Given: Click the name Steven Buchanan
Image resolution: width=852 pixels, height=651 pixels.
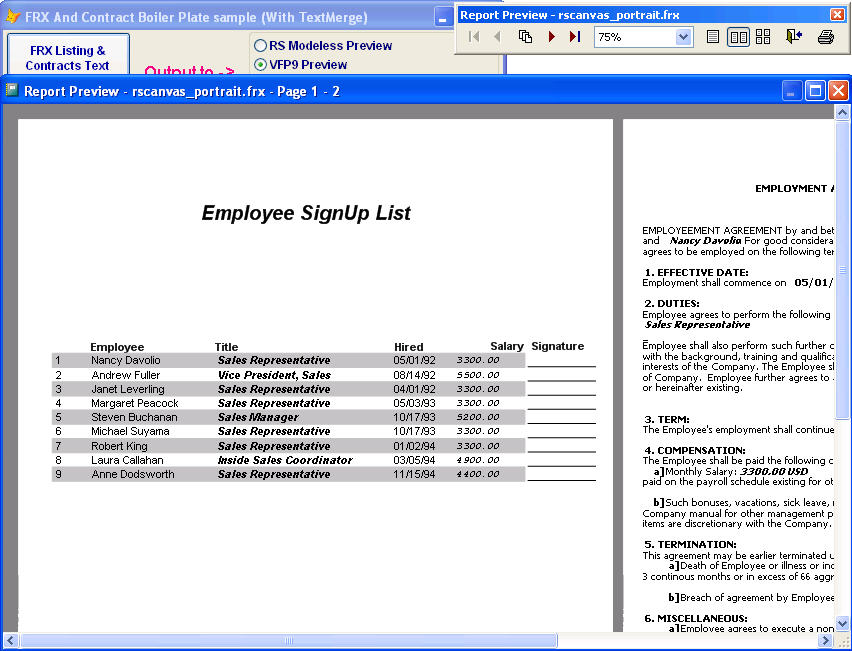Looking at the screenshot, I should (x=134, y=417).
